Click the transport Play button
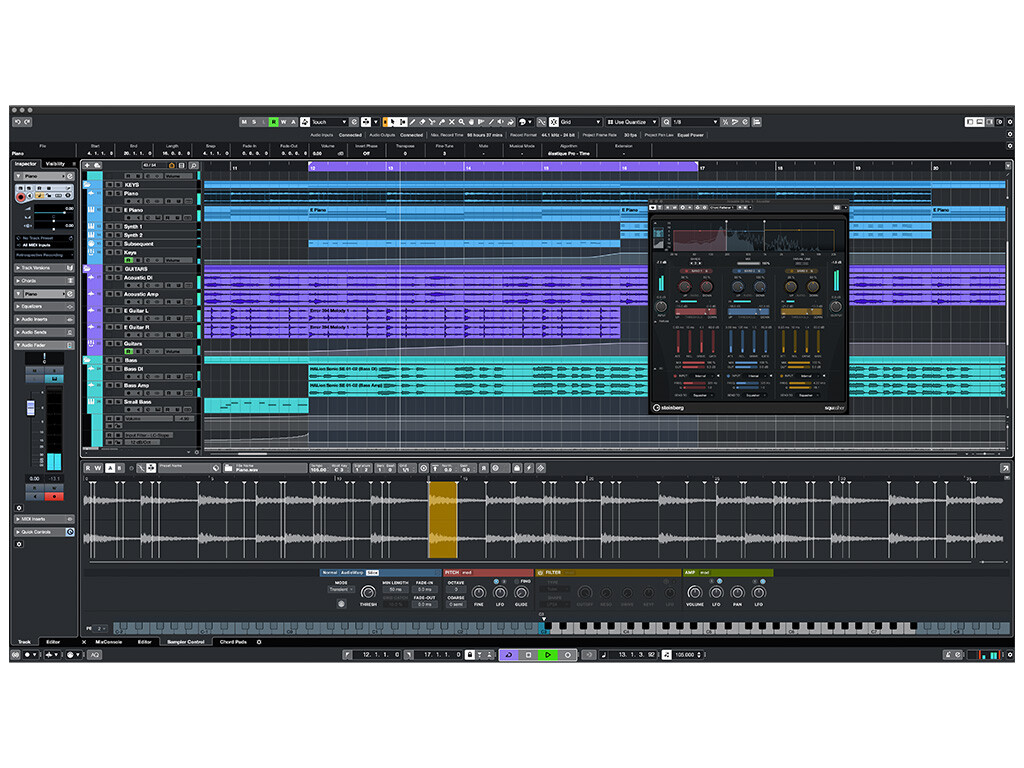Image resolution: width=1024 pixels, height=768 pixels. (548, 654)
